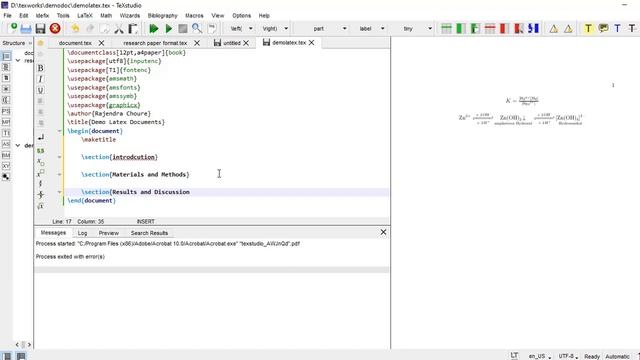
Task: Click the first yellow warning triangle icon
Action: click(553, 29)
